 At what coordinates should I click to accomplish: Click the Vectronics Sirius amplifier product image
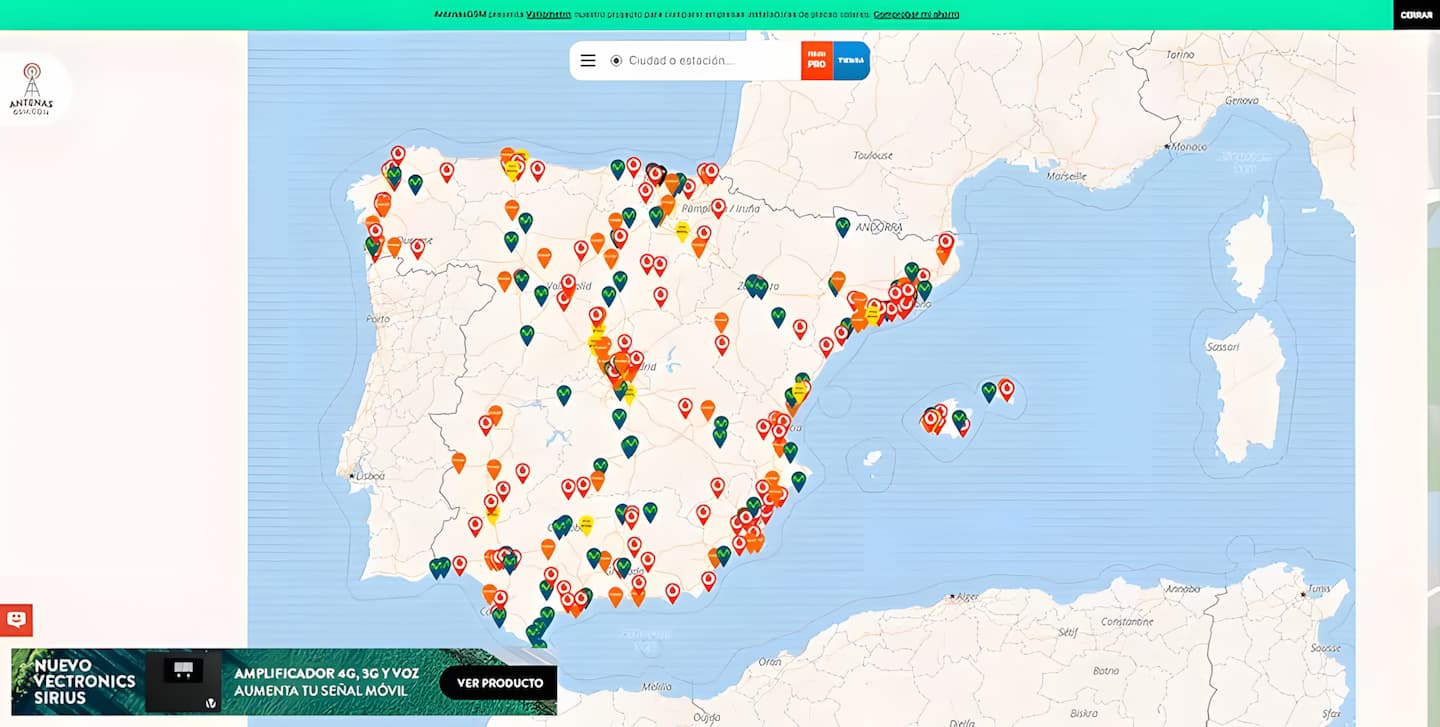[183, 681]
